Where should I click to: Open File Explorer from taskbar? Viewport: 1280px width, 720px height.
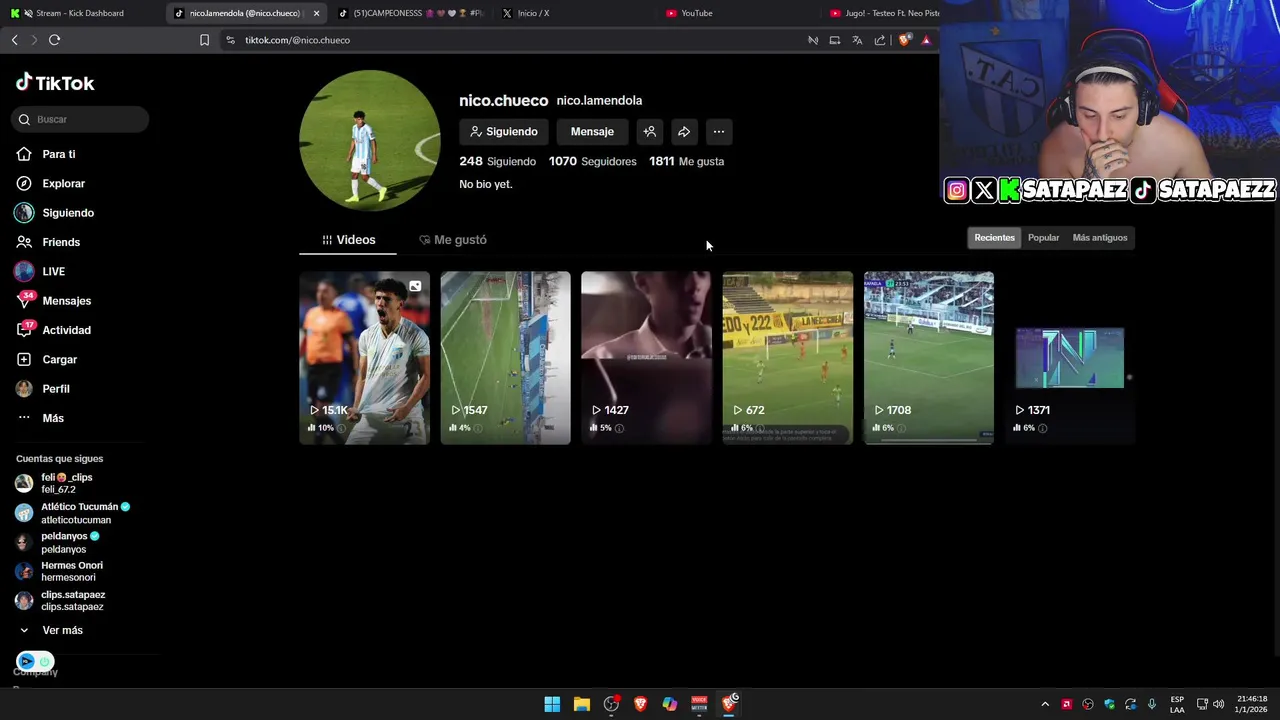pos(581,704)
